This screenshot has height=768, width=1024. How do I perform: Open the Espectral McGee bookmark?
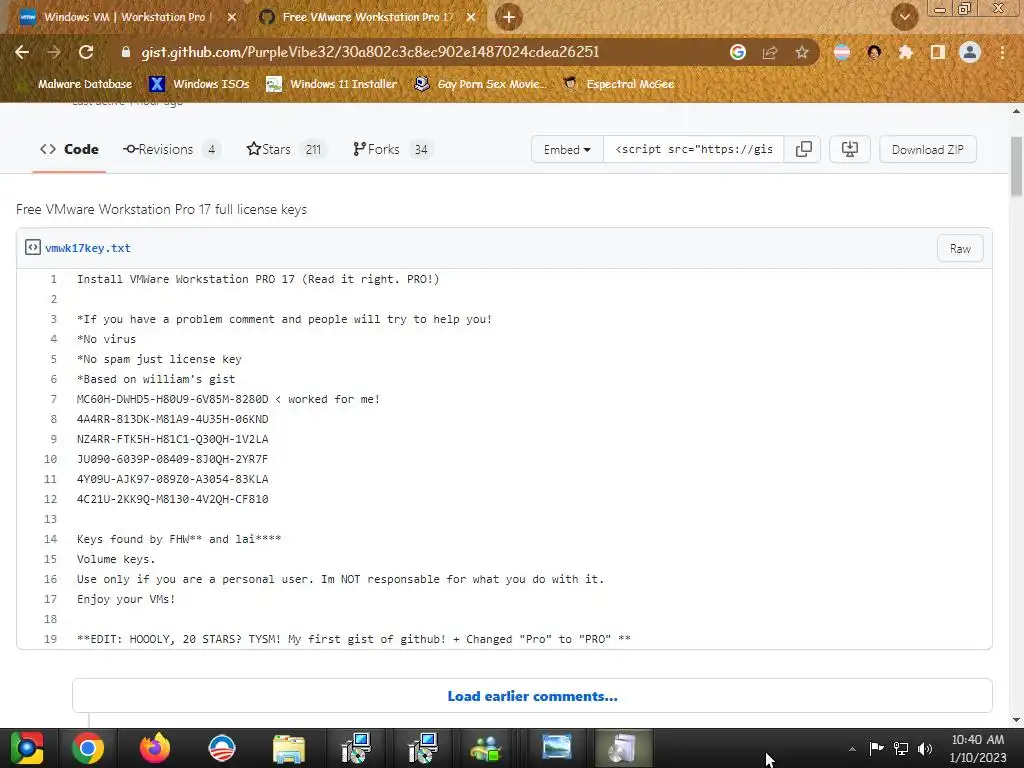(x=619, y=84)
